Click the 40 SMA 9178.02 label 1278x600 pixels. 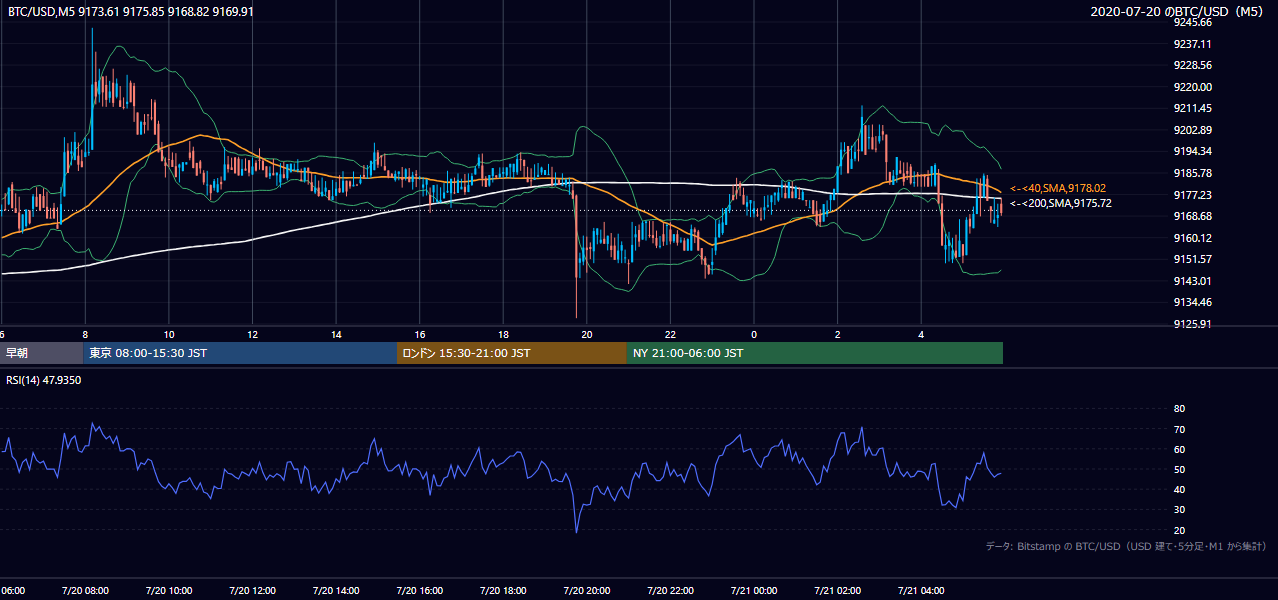point(1058,188)
